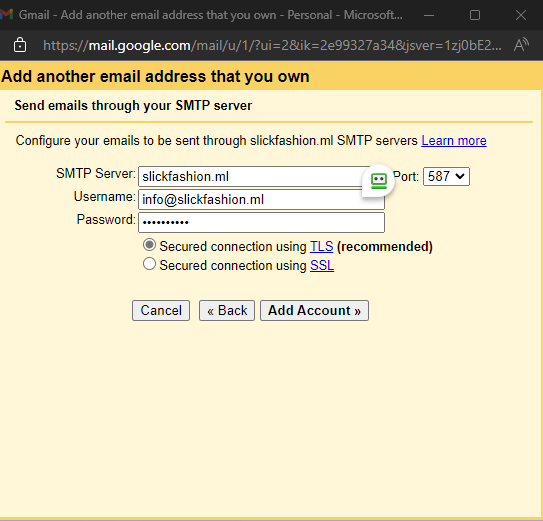Click the '(recommended)' text

384,247
